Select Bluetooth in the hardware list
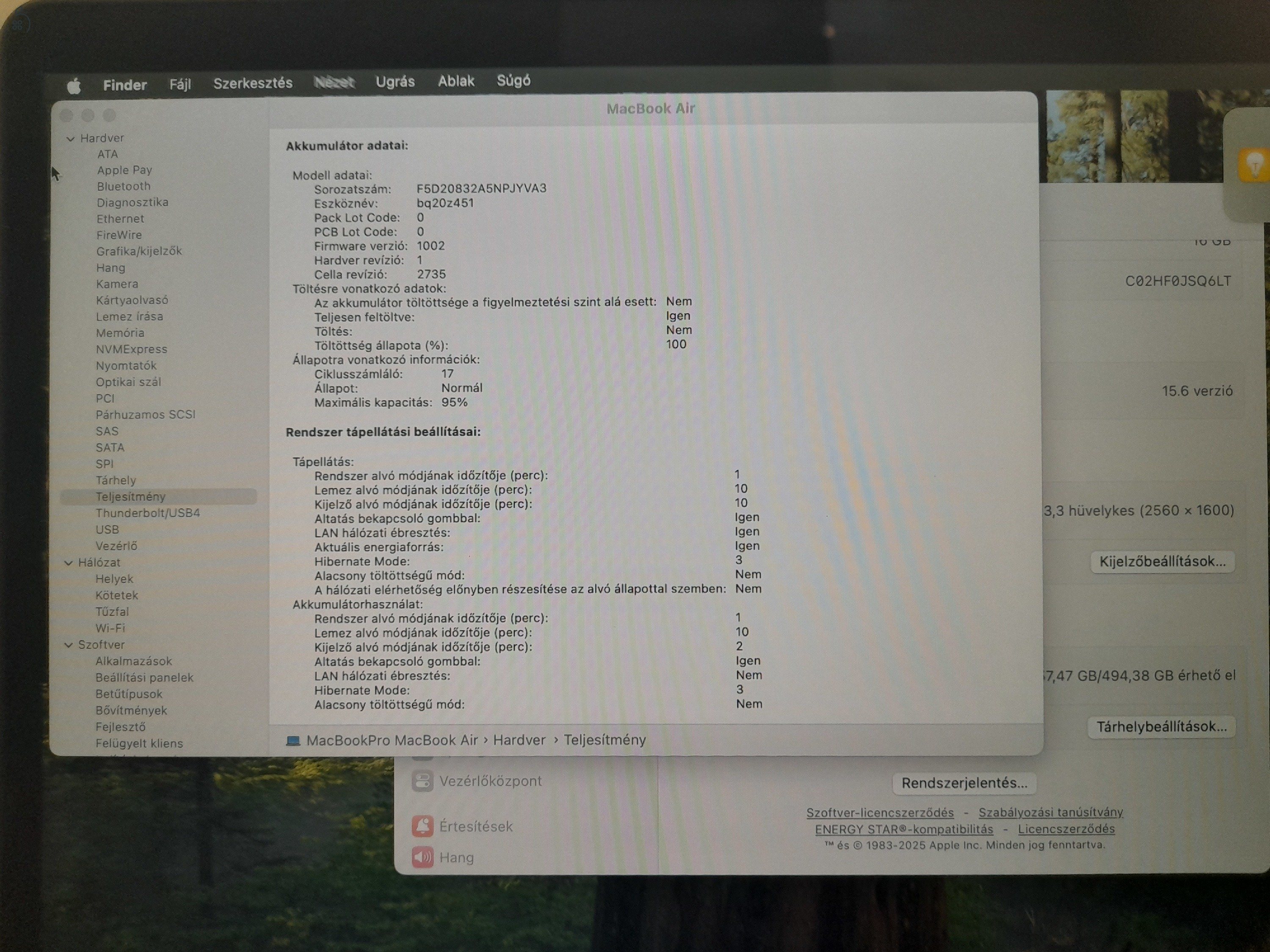The width and height of the screenshot is (1270, 952). click(124, 187)
